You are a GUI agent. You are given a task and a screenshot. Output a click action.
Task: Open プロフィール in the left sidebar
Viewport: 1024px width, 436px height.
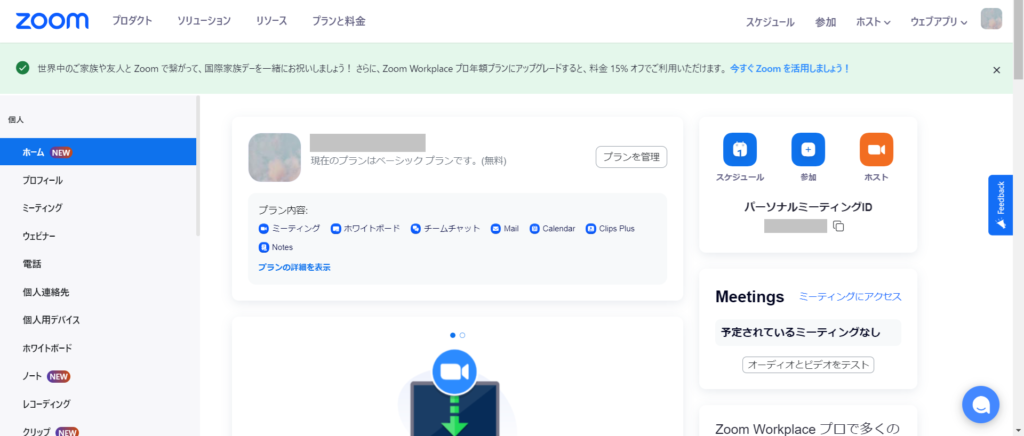[43, 180]
